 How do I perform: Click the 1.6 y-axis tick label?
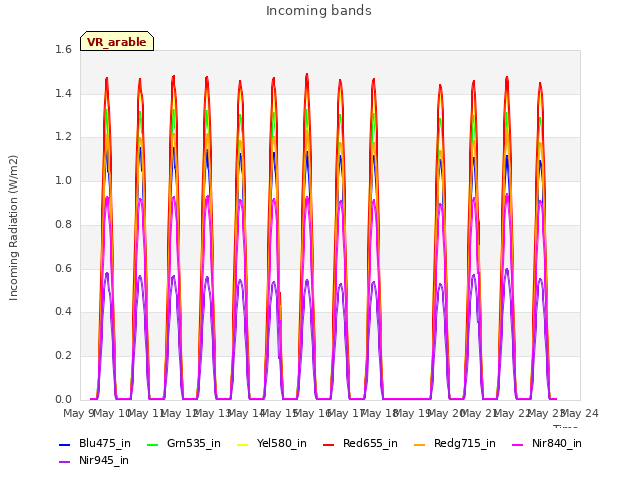pos(63,50)
